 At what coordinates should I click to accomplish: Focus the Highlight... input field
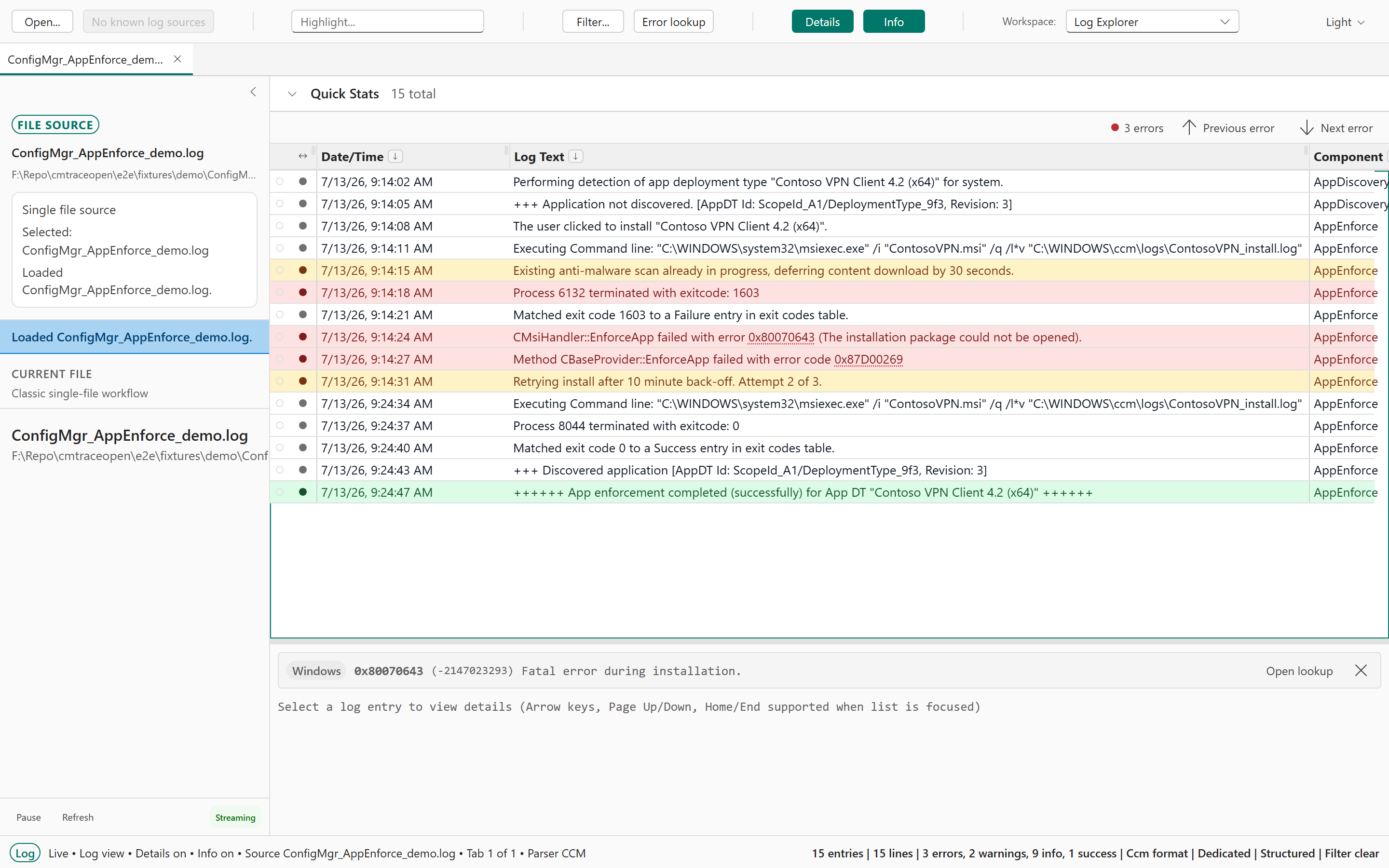click(387, 22)
